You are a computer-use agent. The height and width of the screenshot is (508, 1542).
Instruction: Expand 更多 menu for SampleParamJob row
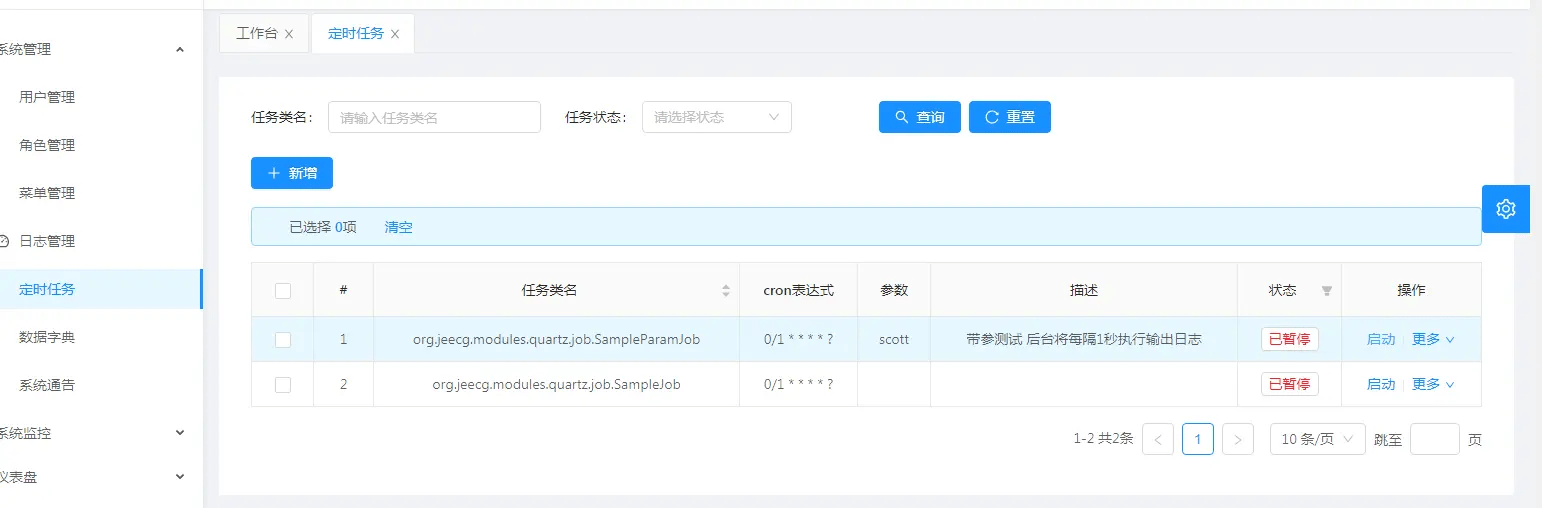pos(1432,340)
